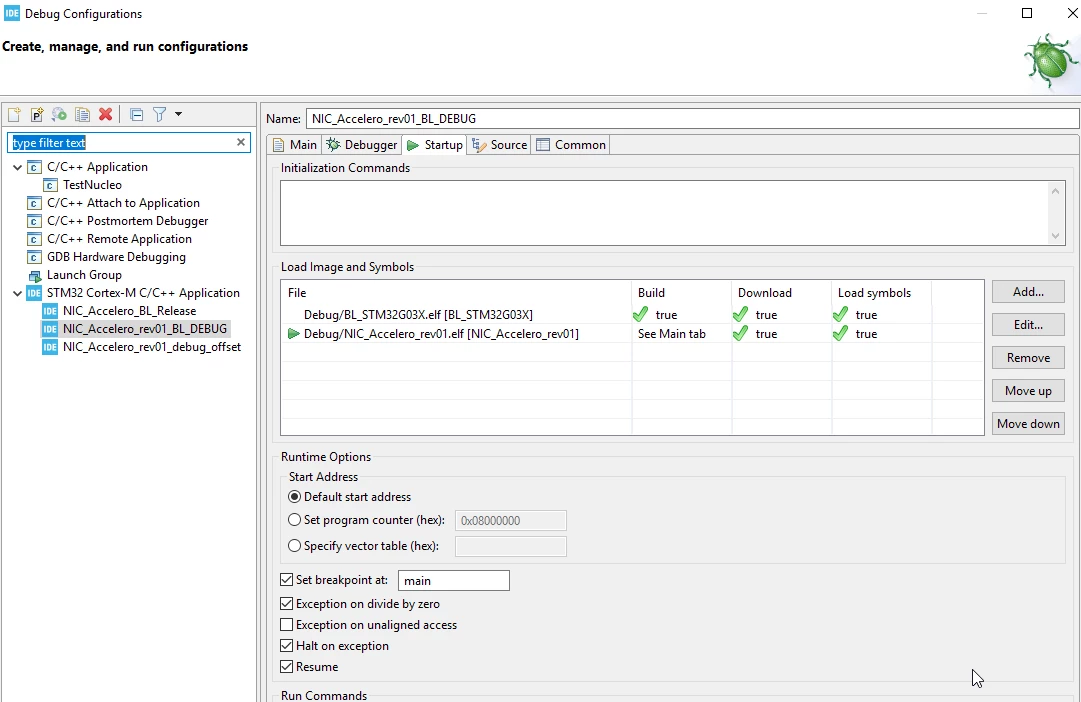Select NIC_Accelero_BL_Release configuration
The width and height of the screenshot is (1081, 702).
point(130,311)
